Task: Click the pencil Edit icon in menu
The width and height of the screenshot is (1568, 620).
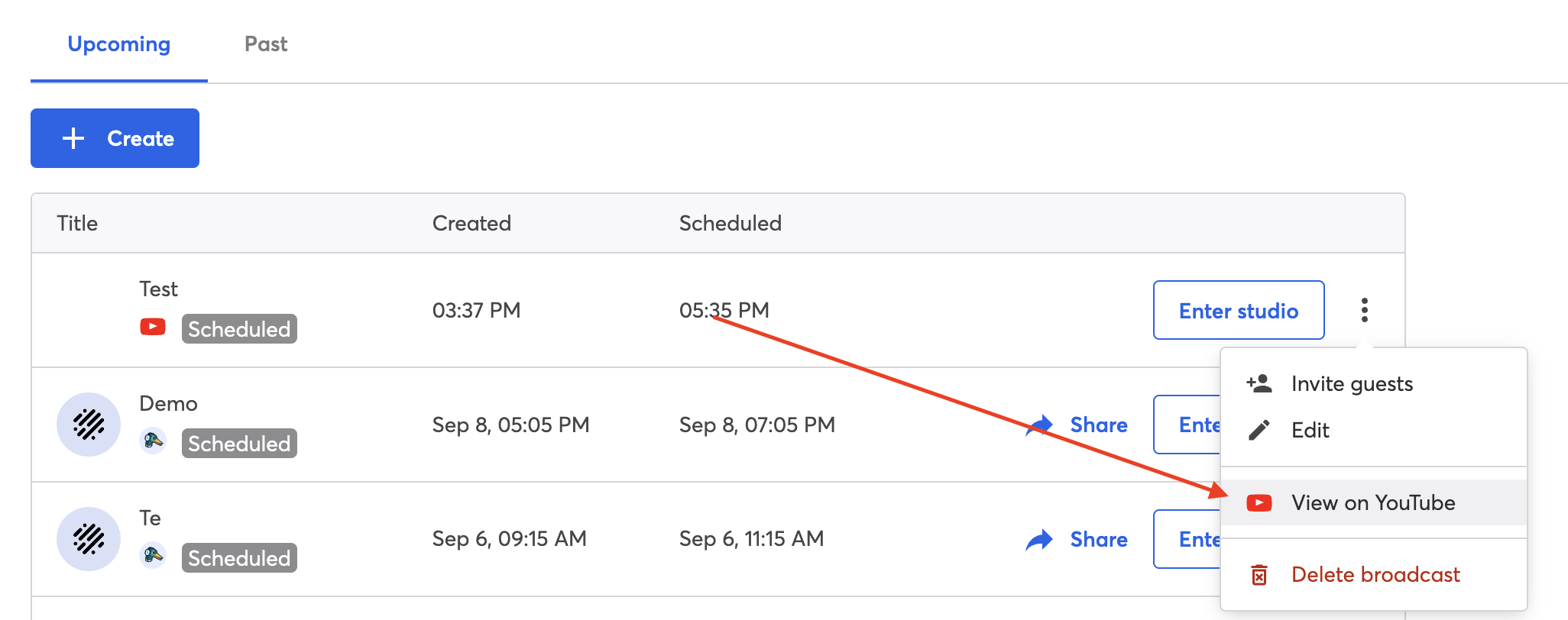Action: point(1259,431)
